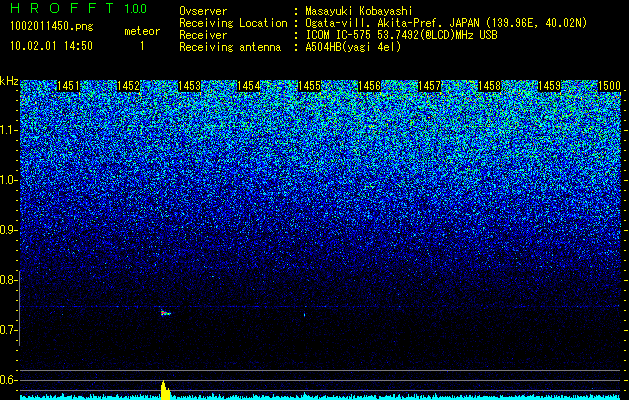The width and height of the screenshot is (629, 400).
Task: Click the 1500 time marker
Action: tap(609, 86)
